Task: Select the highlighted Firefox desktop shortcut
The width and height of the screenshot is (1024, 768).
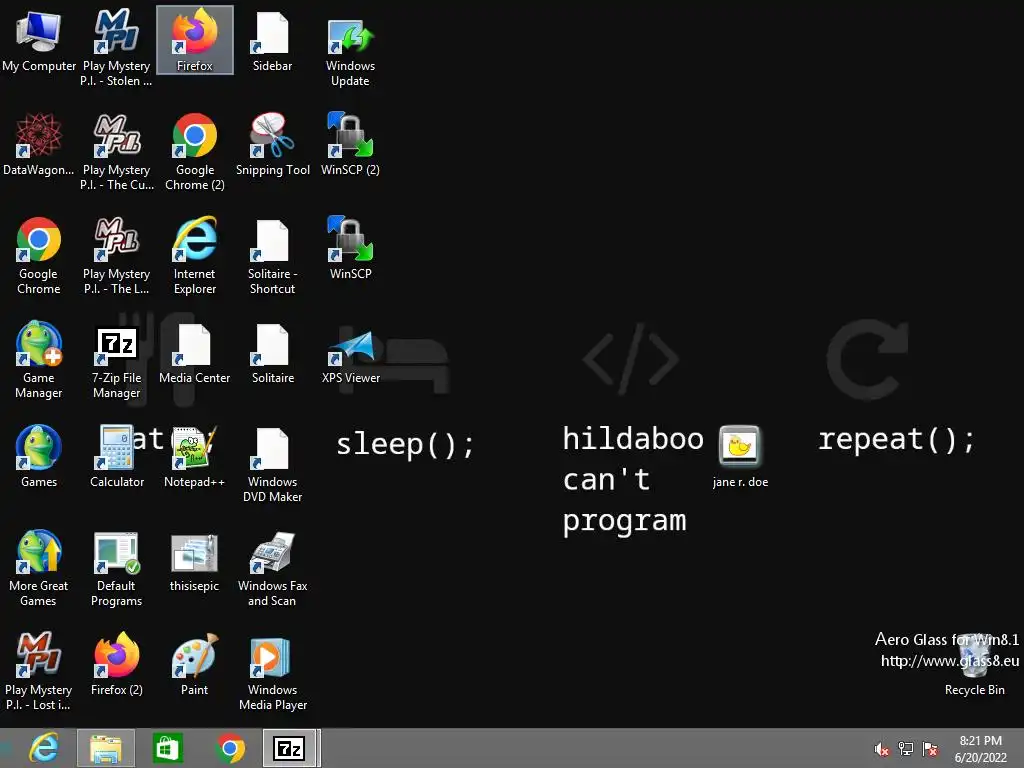Action: coord(195,40)
